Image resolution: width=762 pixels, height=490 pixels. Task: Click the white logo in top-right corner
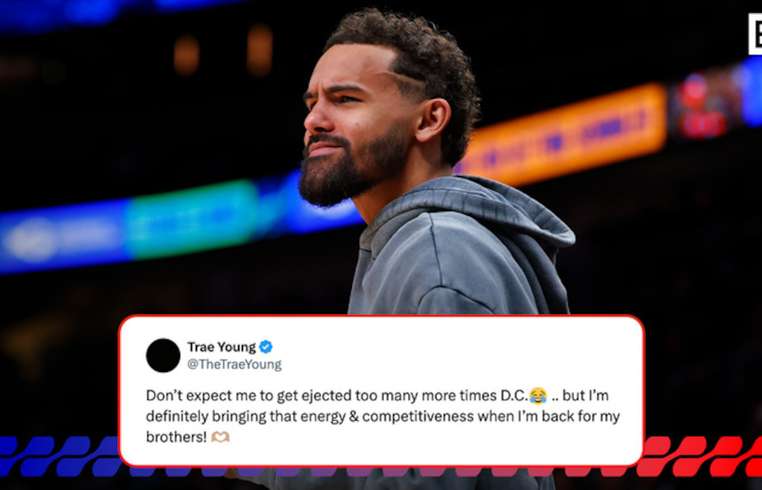coord(755,34)
